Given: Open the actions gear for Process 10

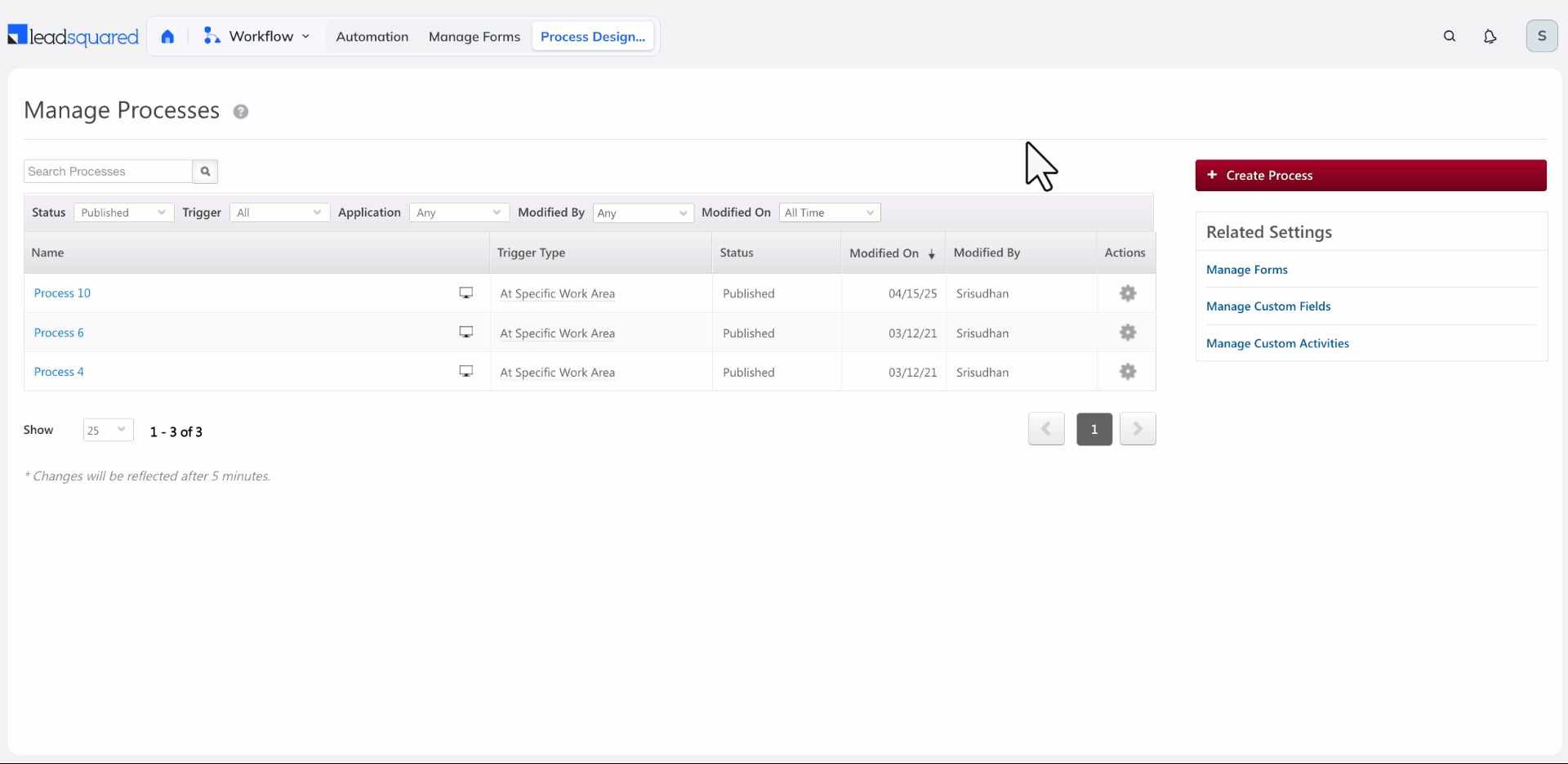Looking at the screenshot, I should tap(1128, 293).
